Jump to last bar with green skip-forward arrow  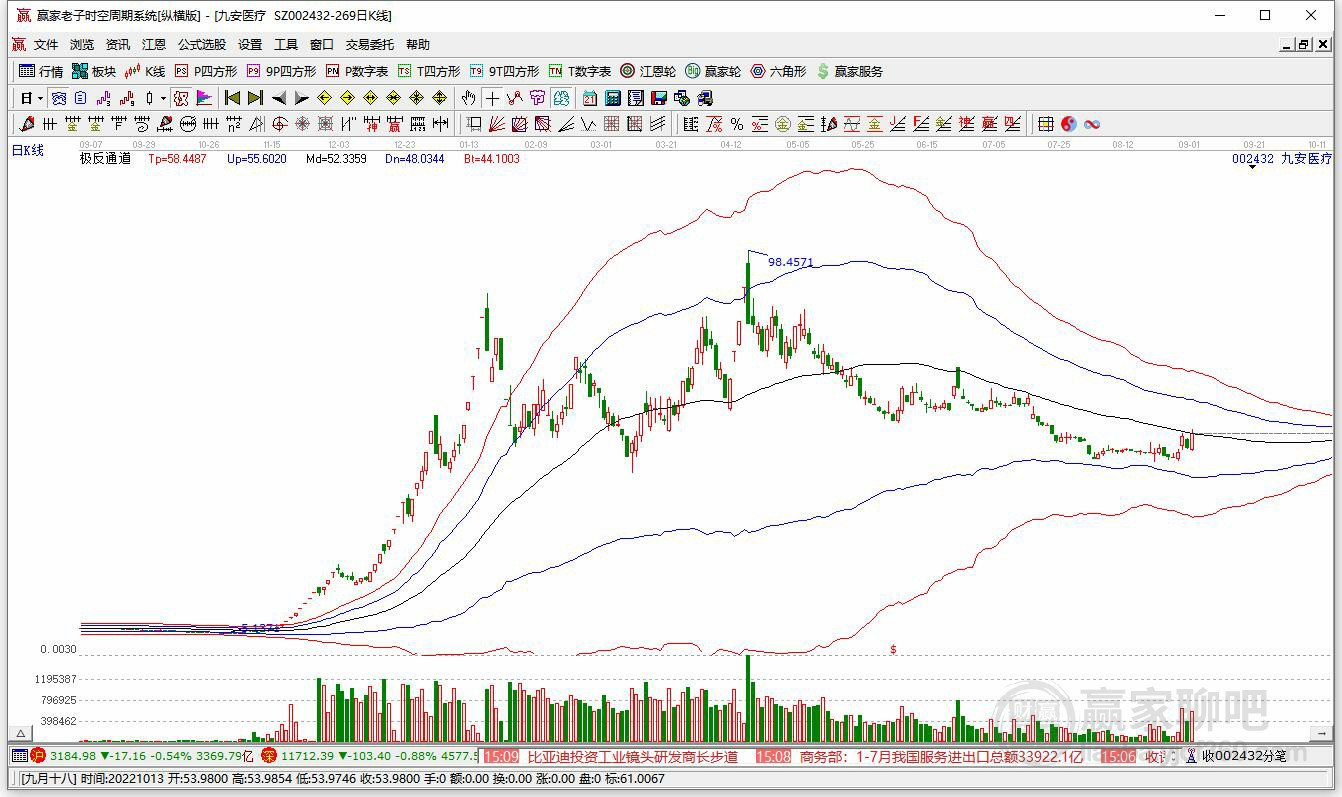tap(255, 98)
